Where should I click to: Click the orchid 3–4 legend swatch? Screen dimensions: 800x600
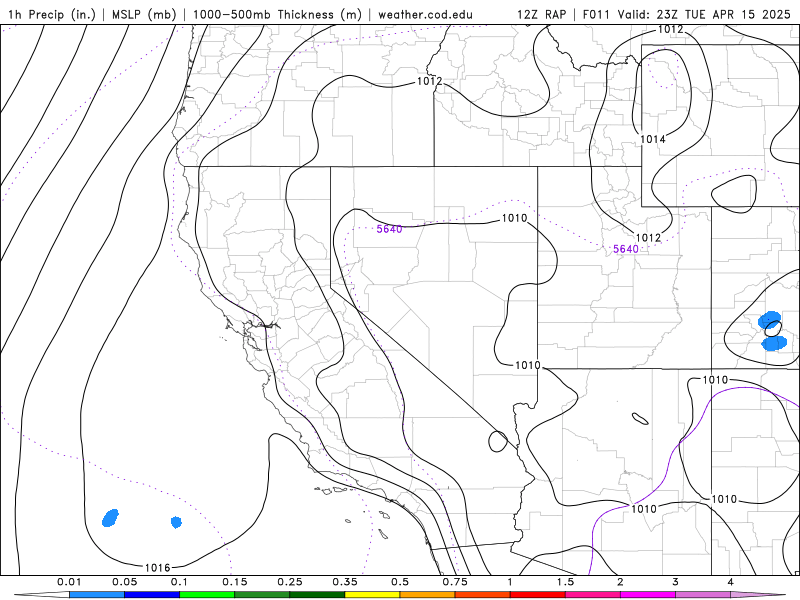[703, 595]
